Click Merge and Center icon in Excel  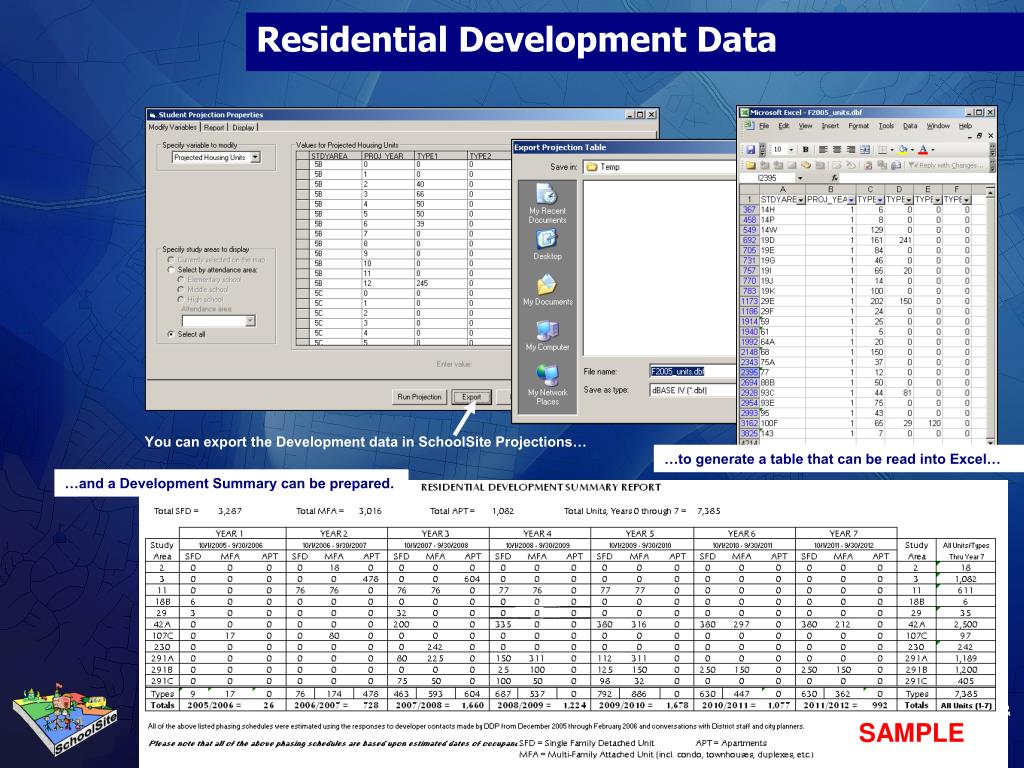[x=865, y=150]
